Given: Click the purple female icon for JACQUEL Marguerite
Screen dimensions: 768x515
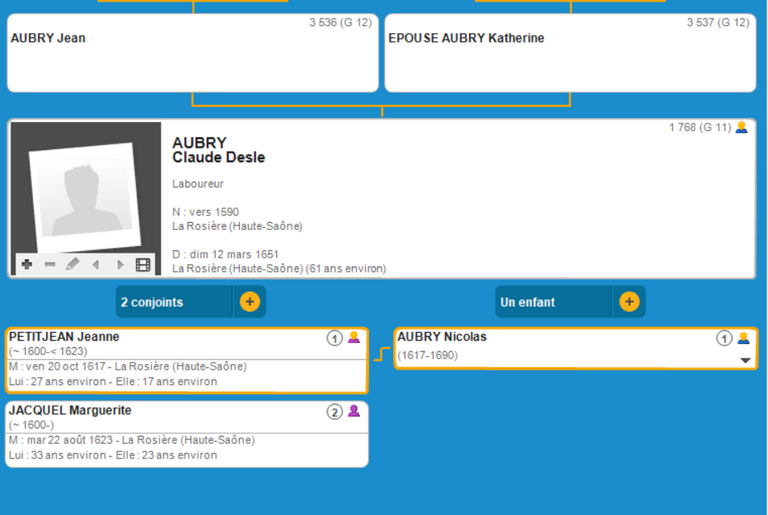Looking at the screenshot, I should click(354, 411).
